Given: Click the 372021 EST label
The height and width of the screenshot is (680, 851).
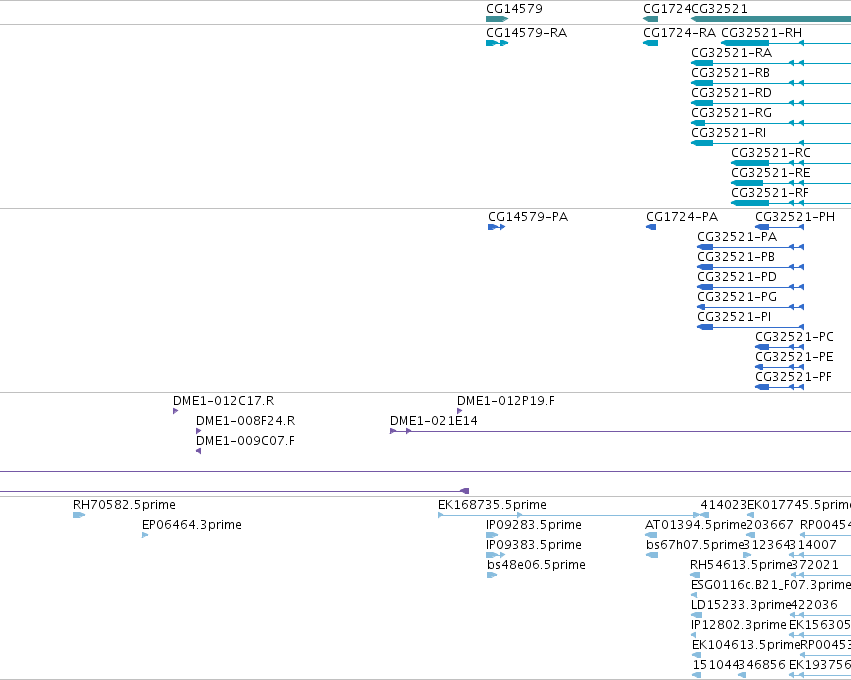Looking at the screenshot, I should click(815, 565).
